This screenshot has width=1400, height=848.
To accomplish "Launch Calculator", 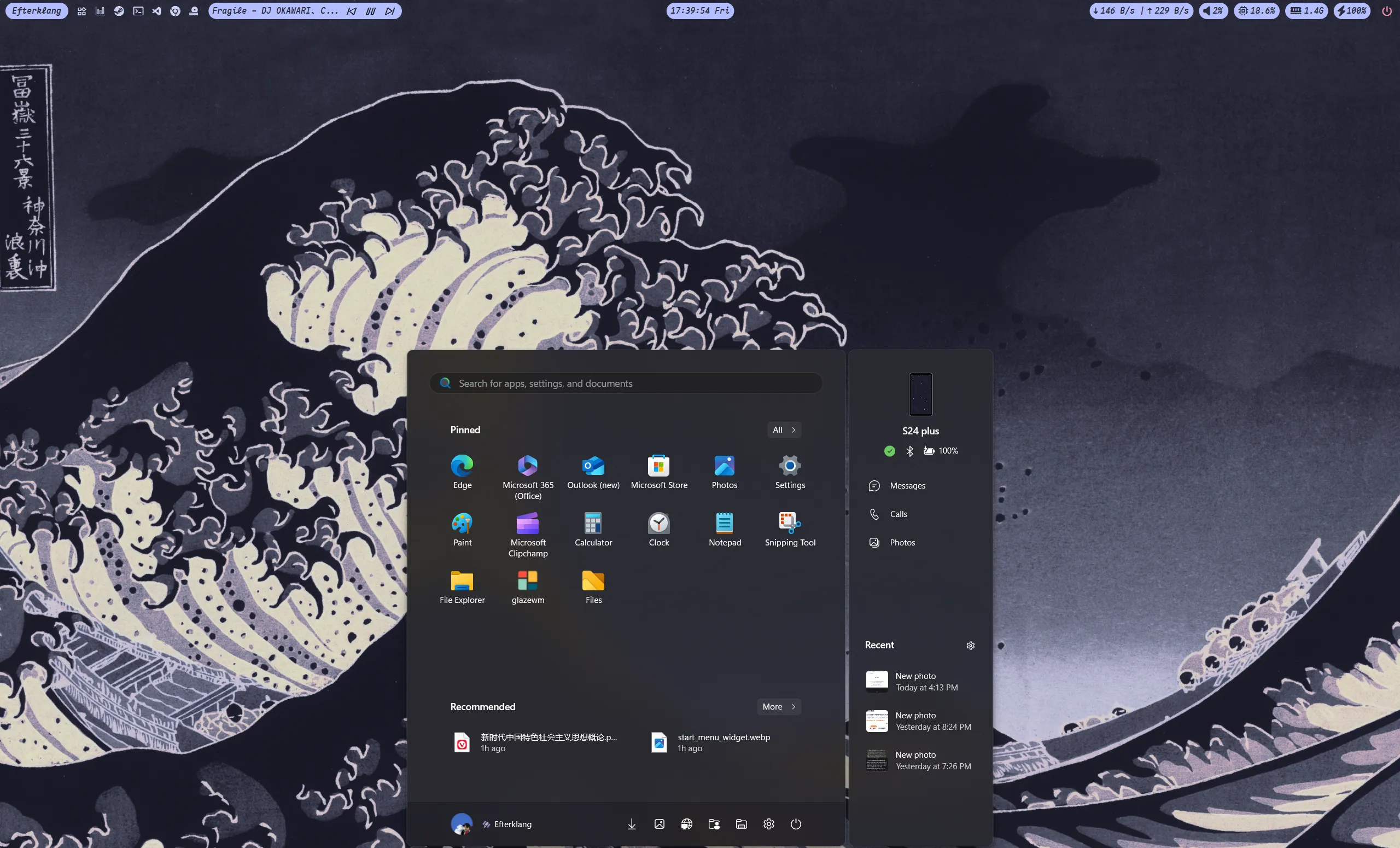I will point(593,529).
